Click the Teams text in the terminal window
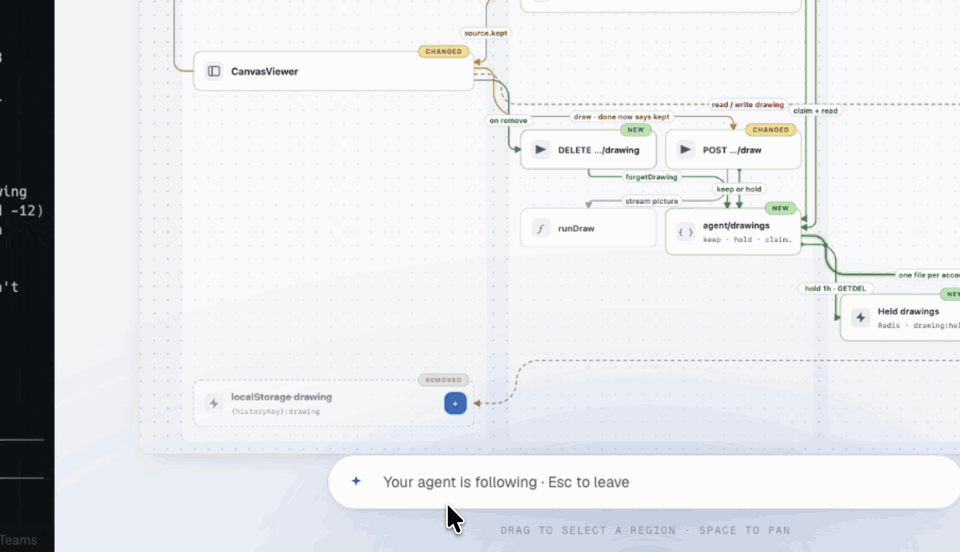The image size is (960, 552). [x=18, y=540]
